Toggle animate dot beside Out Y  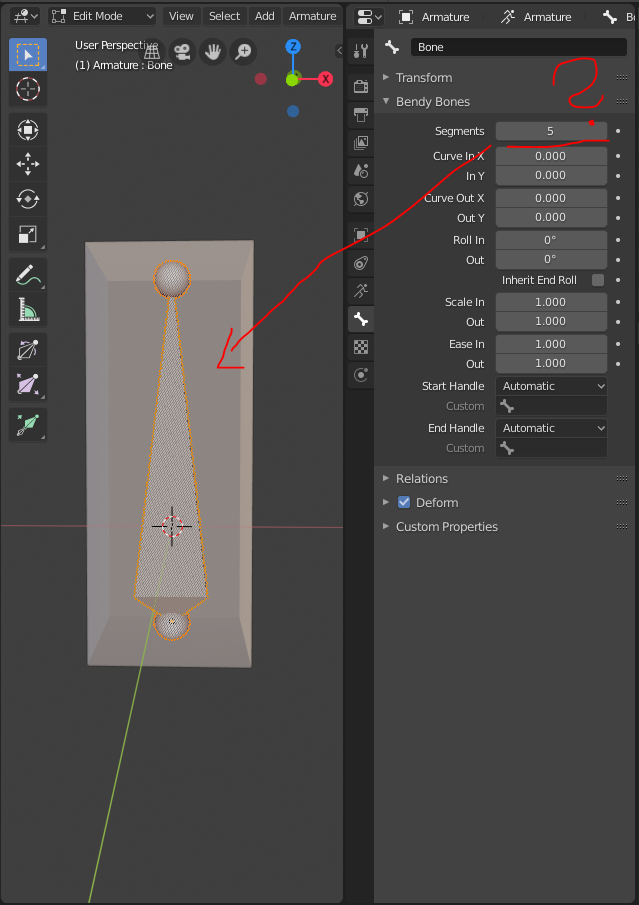coord(618,218)
